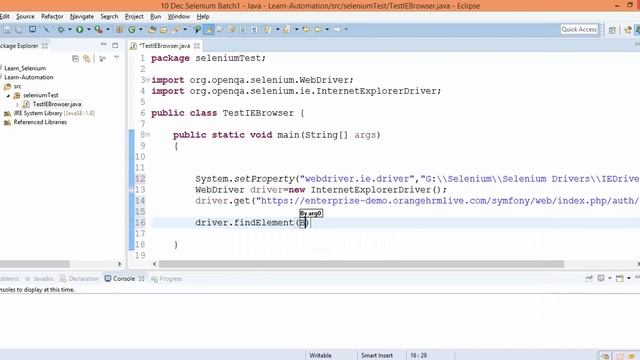Screen dimensions: 640x360
Task: Click the Pin Console icon
Action: pos(589,278)
